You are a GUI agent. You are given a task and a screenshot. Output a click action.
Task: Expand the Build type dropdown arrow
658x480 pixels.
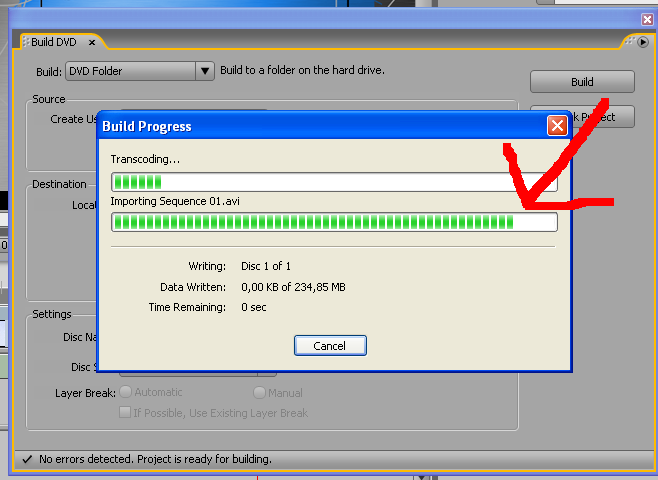pos(205,71)
